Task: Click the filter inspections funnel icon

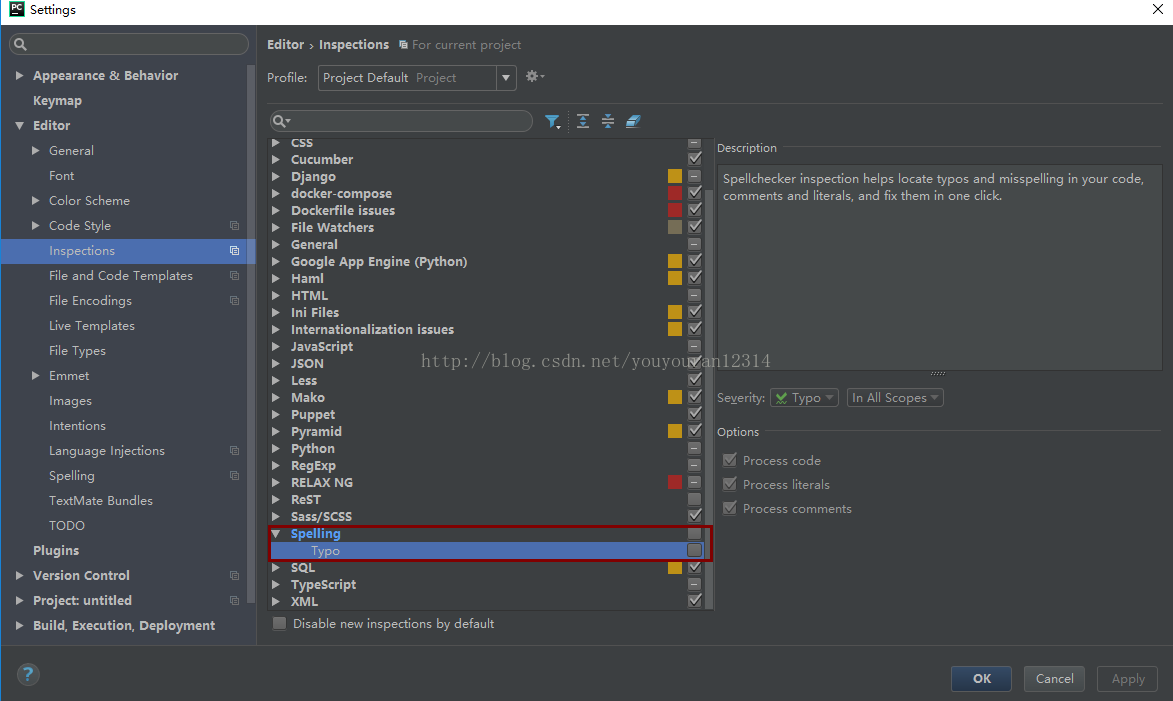Action: click(552, 122)
